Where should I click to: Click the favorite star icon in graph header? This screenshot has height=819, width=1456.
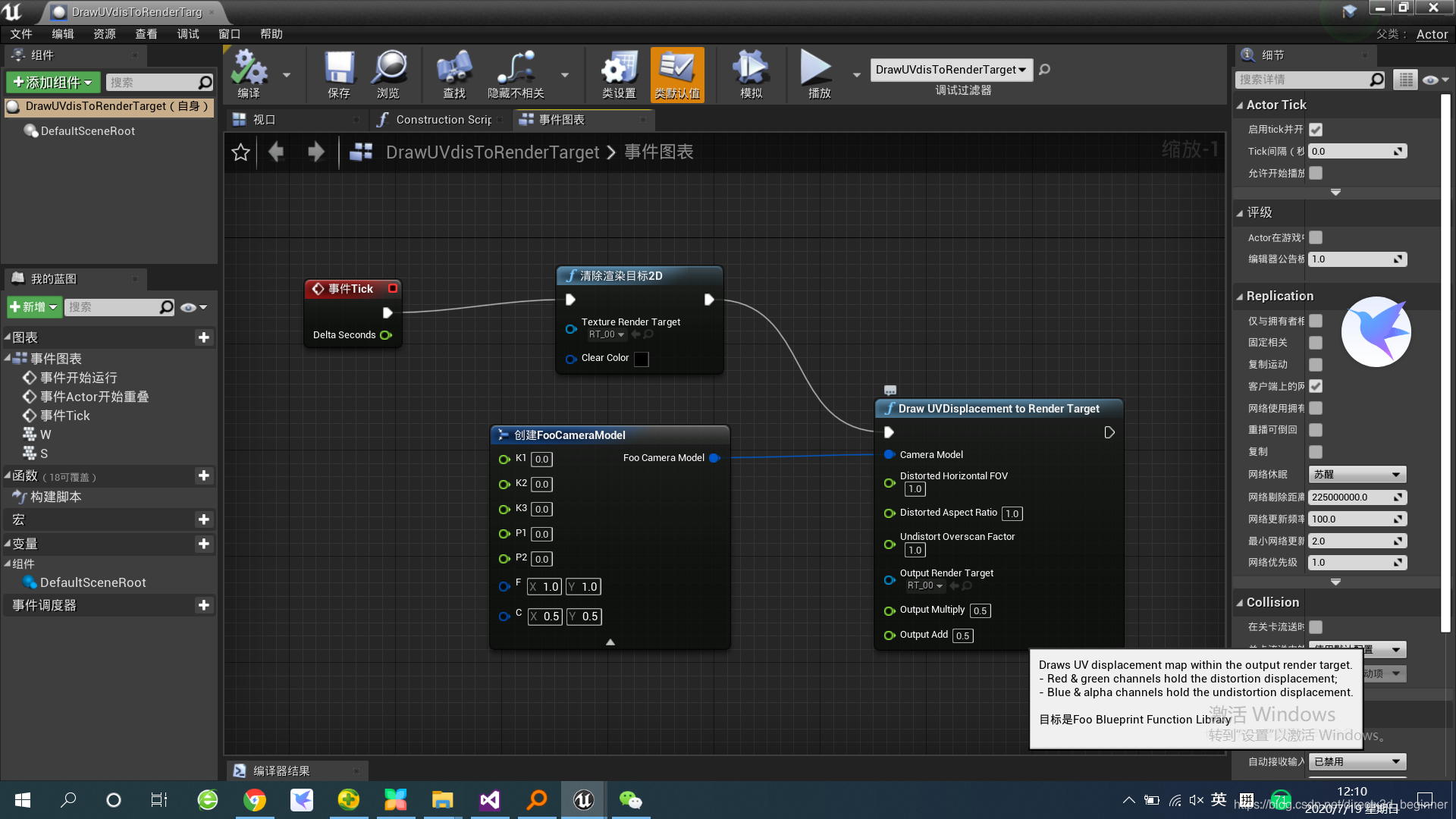tap(240, 152)
